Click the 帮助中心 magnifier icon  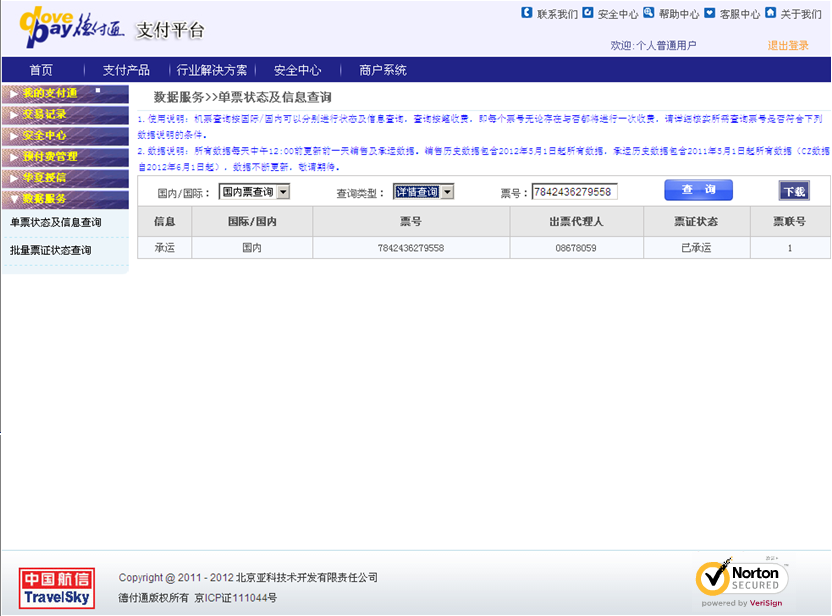(649, 13)
